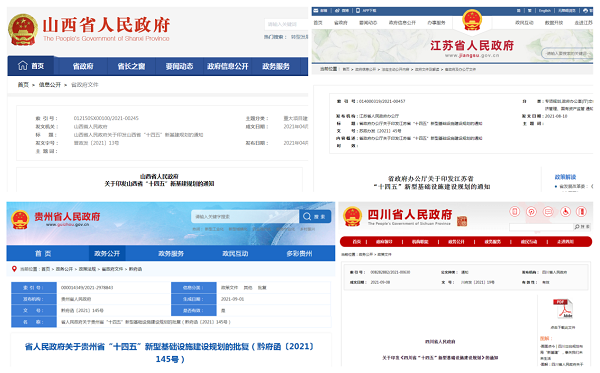Open 政务服务 on Shanxi navigation bar
This screenshot has height=373, width=600.
pos(276,67)
